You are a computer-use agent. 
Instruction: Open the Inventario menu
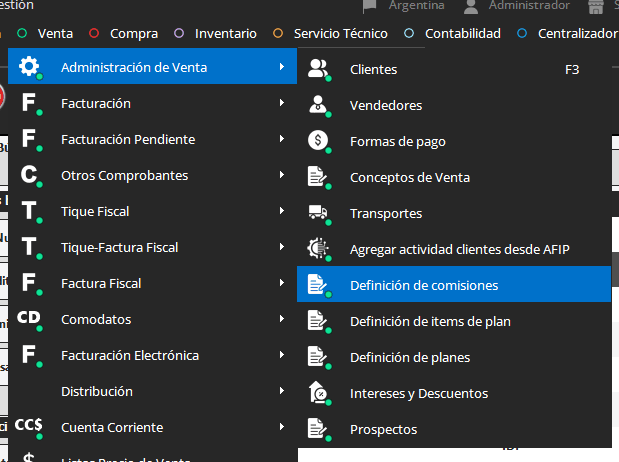(225, 33)
